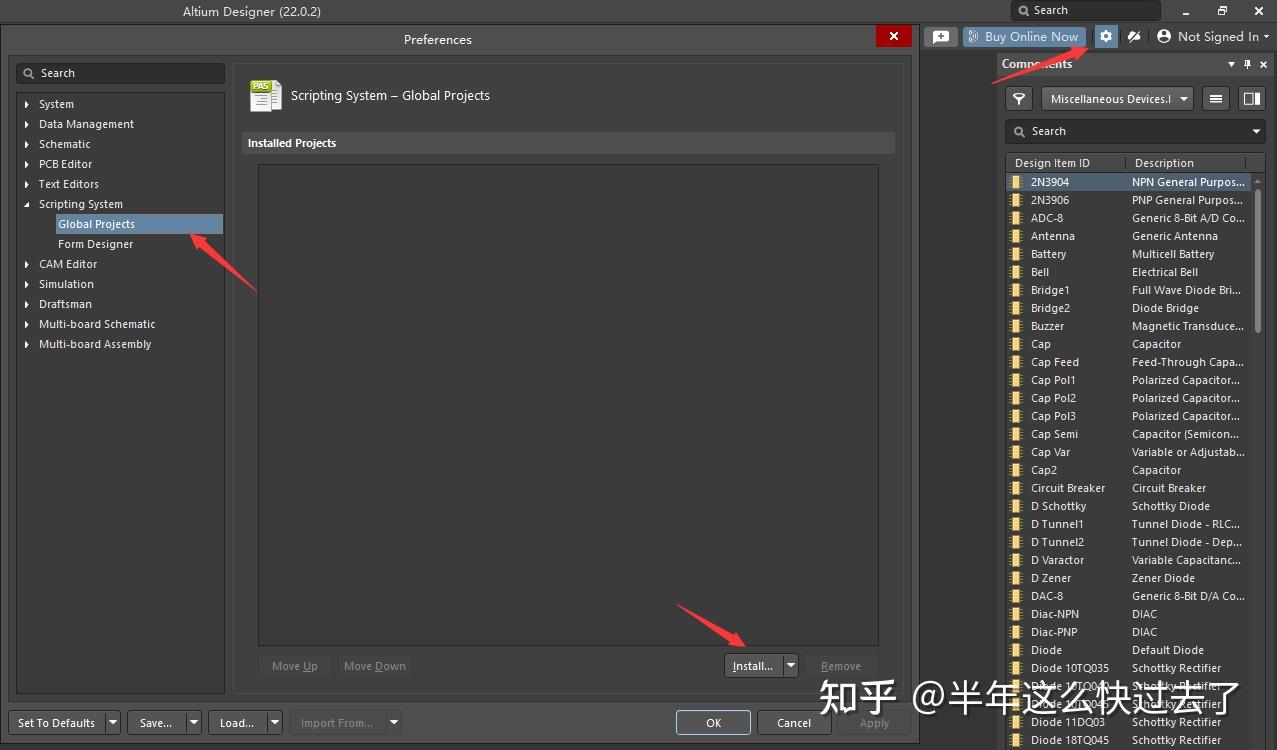This screenshot has height=750, width=1277.
Task: Click the title bar Search field
Action: (x=1086, y=10)
